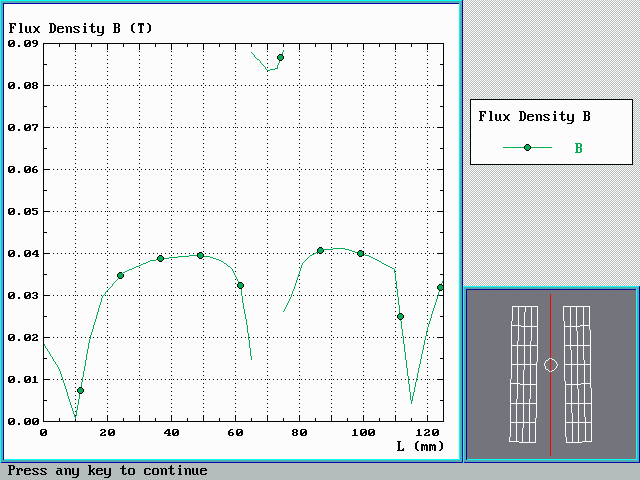The width and height of the screenshot is (640, 480).
Task: Click the green legend line marker
Action: 527,147
